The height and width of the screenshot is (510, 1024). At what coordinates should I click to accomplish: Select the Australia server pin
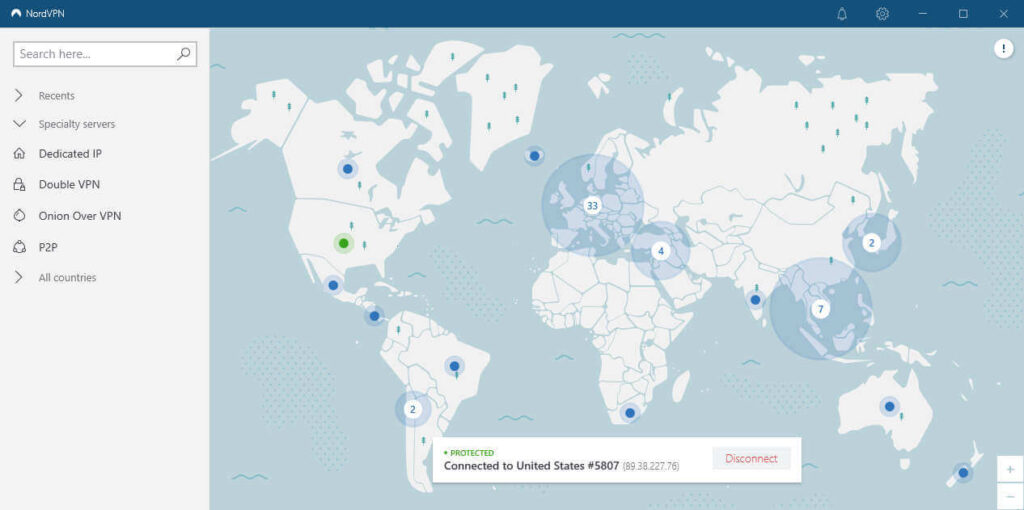point(889,406)
